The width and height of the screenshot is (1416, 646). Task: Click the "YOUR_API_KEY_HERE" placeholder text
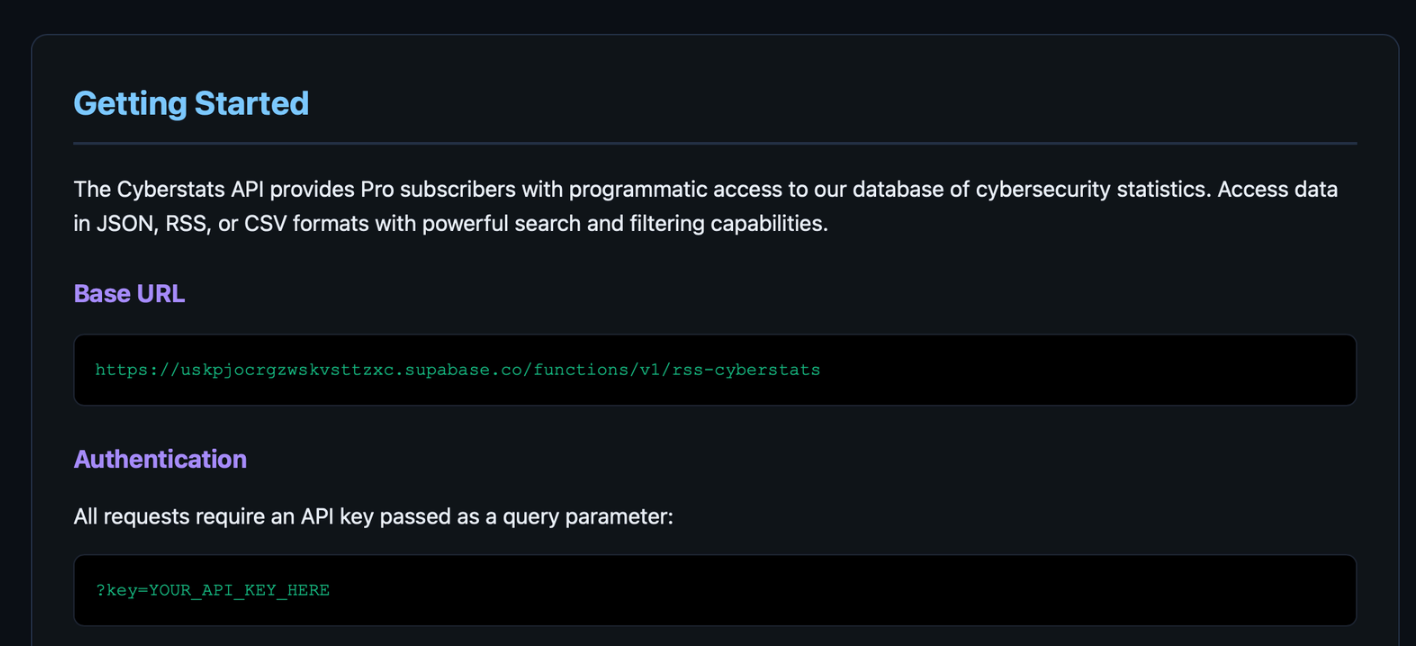239,590
